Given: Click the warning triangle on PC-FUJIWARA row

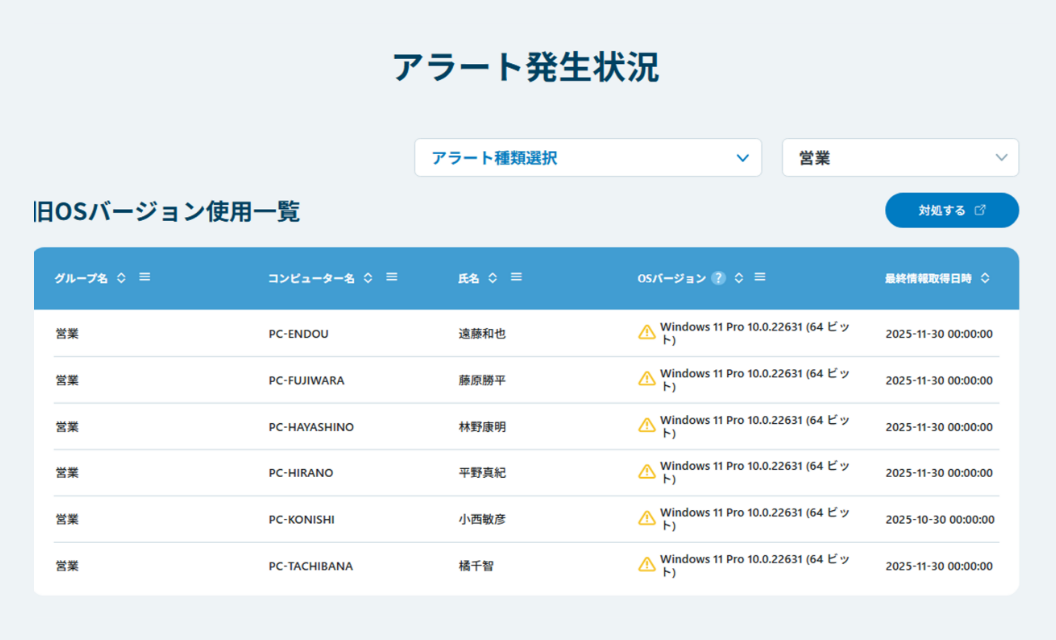Looking at the screenshot, I should (647, 378).
